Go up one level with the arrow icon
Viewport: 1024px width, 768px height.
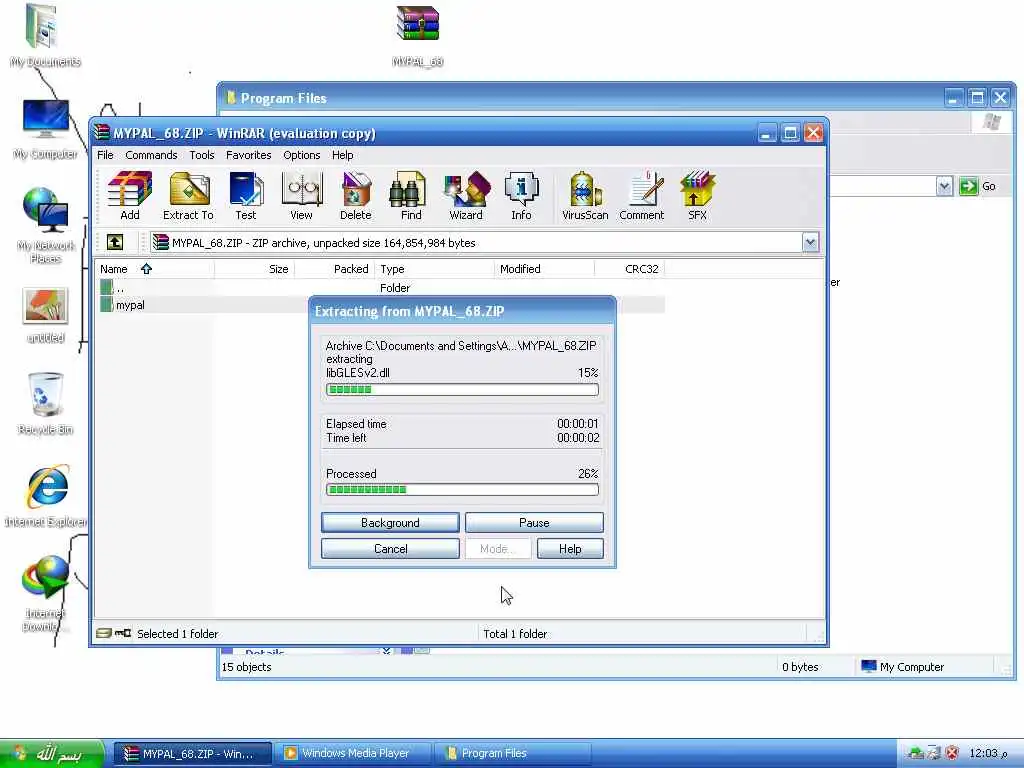115,242
